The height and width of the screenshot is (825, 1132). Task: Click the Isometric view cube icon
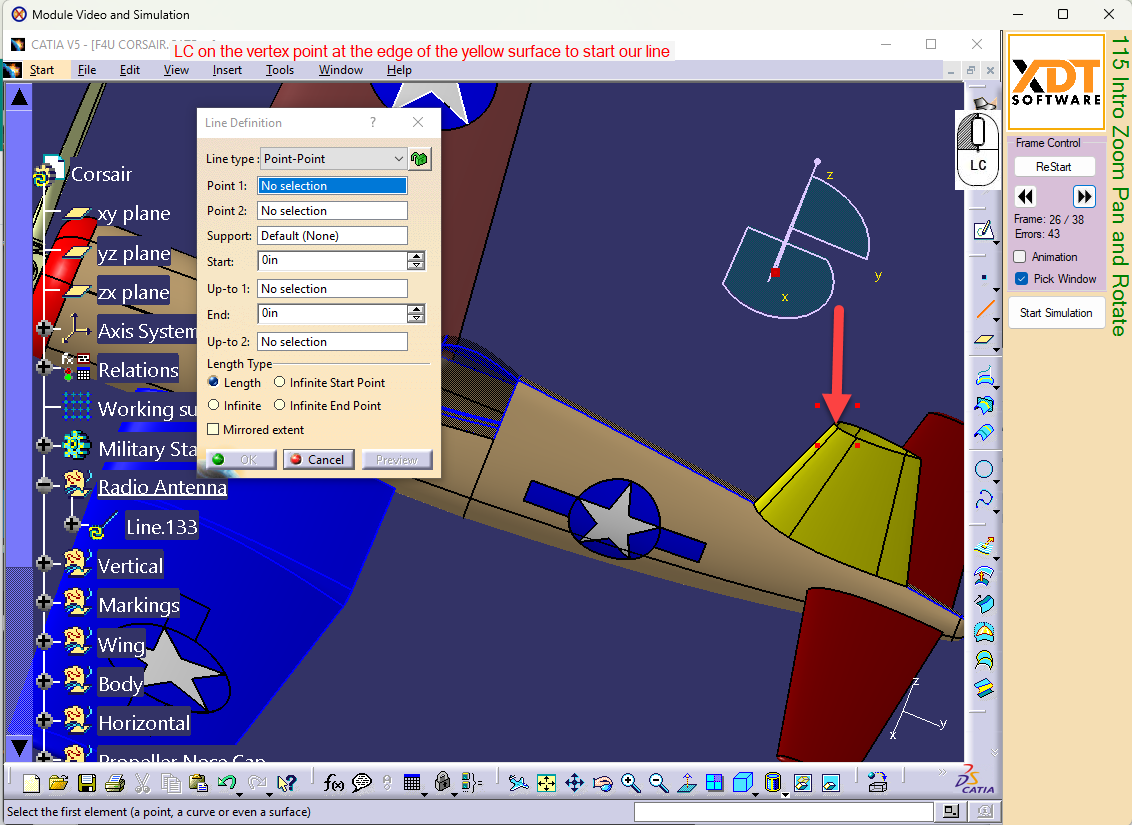click(742, 783)
